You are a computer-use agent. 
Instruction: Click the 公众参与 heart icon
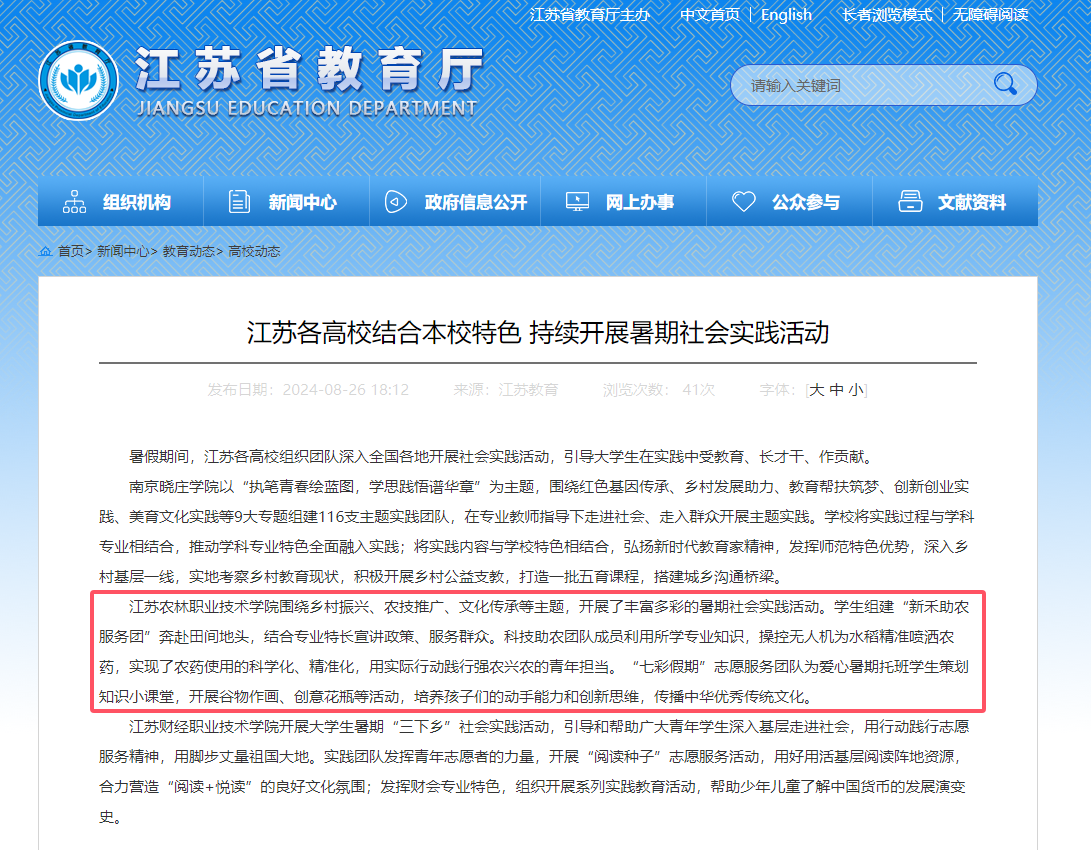click(743, 202)
